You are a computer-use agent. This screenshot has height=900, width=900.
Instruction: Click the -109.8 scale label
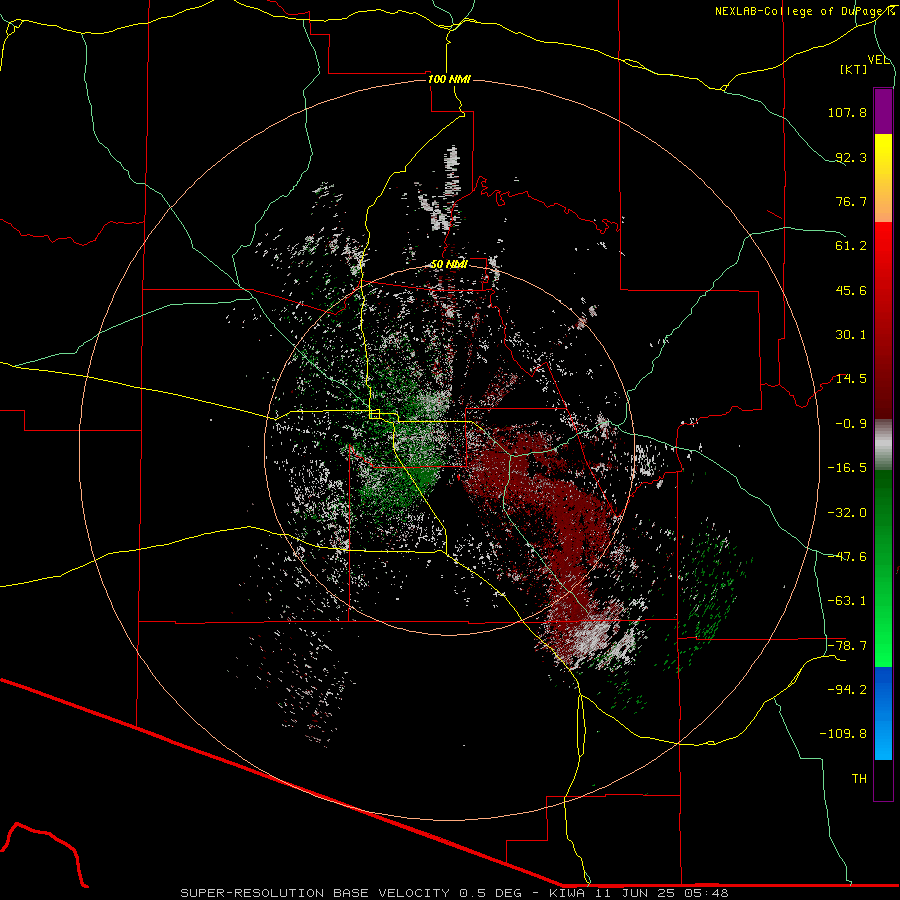(844, 734)
